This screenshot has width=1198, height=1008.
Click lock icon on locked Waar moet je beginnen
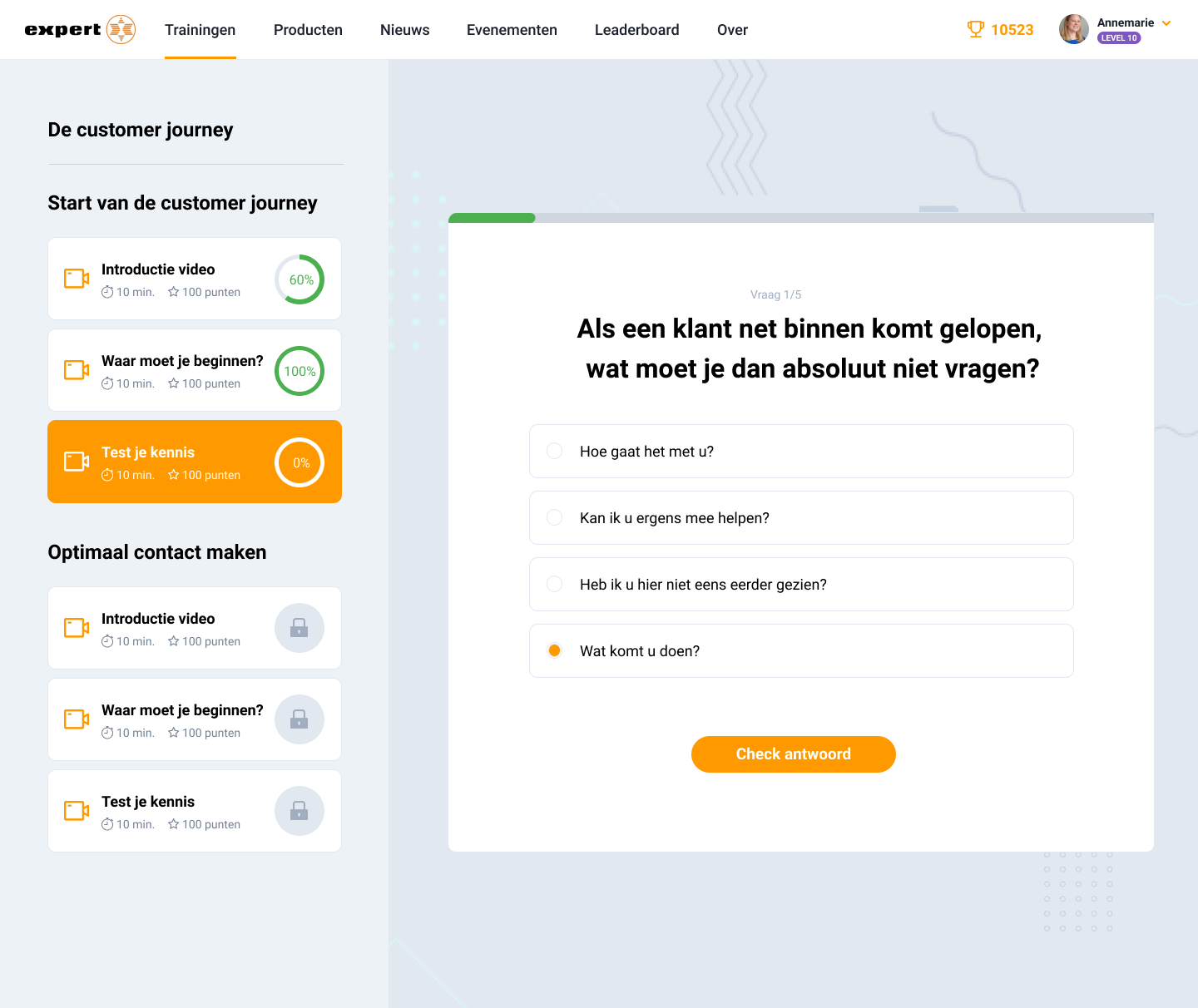[x=299, y=719]
